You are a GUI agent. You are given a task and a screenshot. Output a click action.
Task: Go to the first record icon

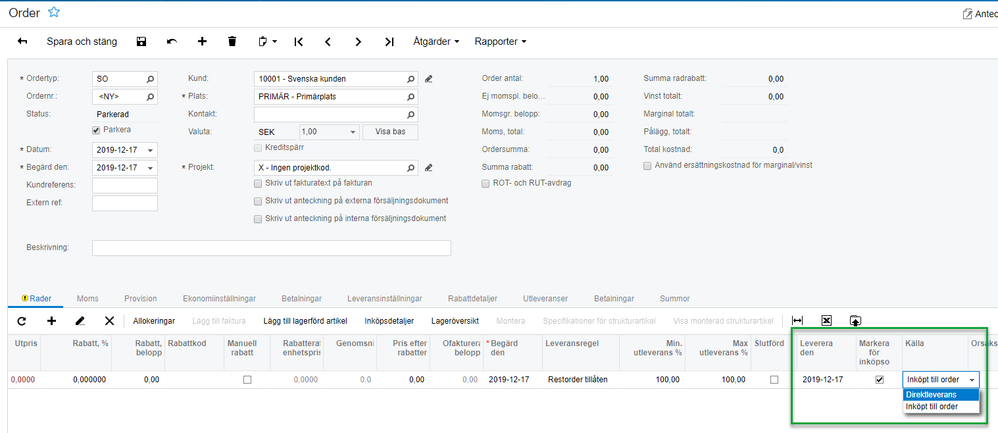[x=298, y=42]
